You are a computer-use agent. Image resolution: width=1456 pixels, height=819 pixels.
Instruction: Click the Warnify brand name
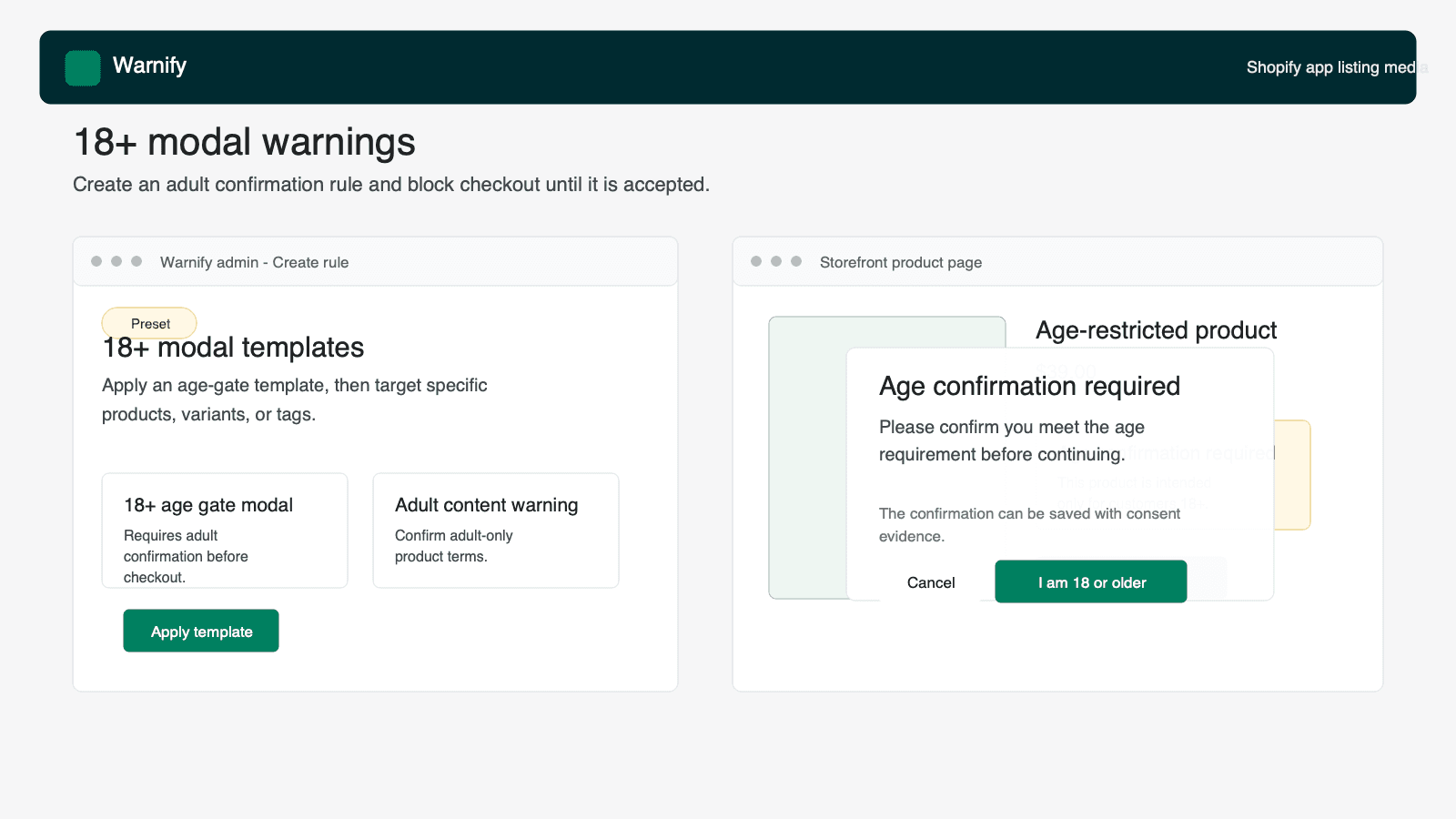click(149, 66)
